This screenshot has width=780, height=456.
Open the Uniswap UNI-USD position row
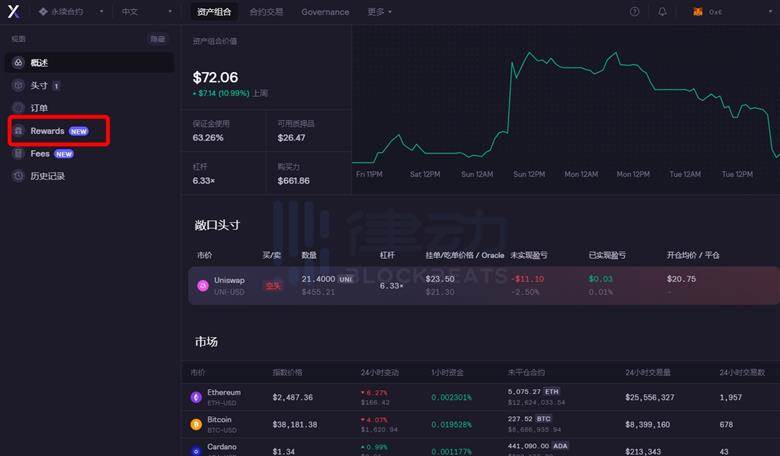pyautogui.click(x=484, y=285)
